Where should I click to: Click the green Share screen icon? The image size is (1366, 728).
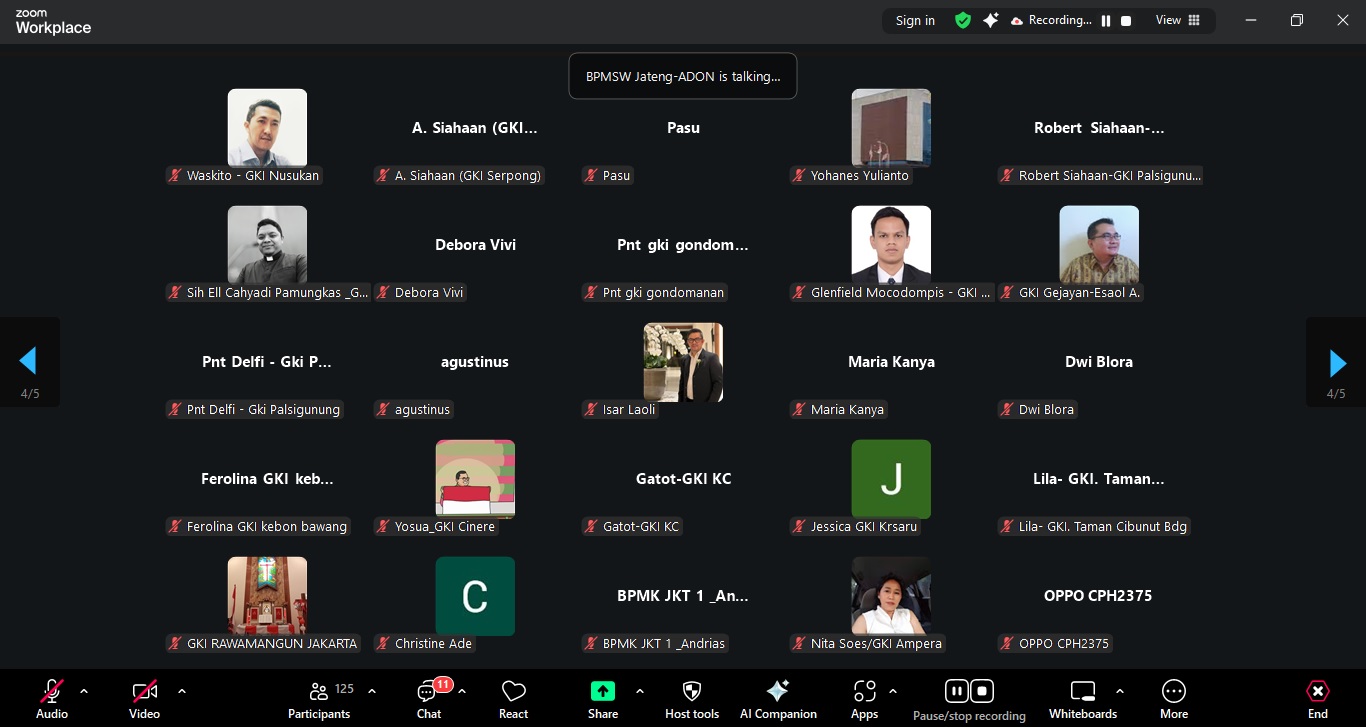(602, 691)
